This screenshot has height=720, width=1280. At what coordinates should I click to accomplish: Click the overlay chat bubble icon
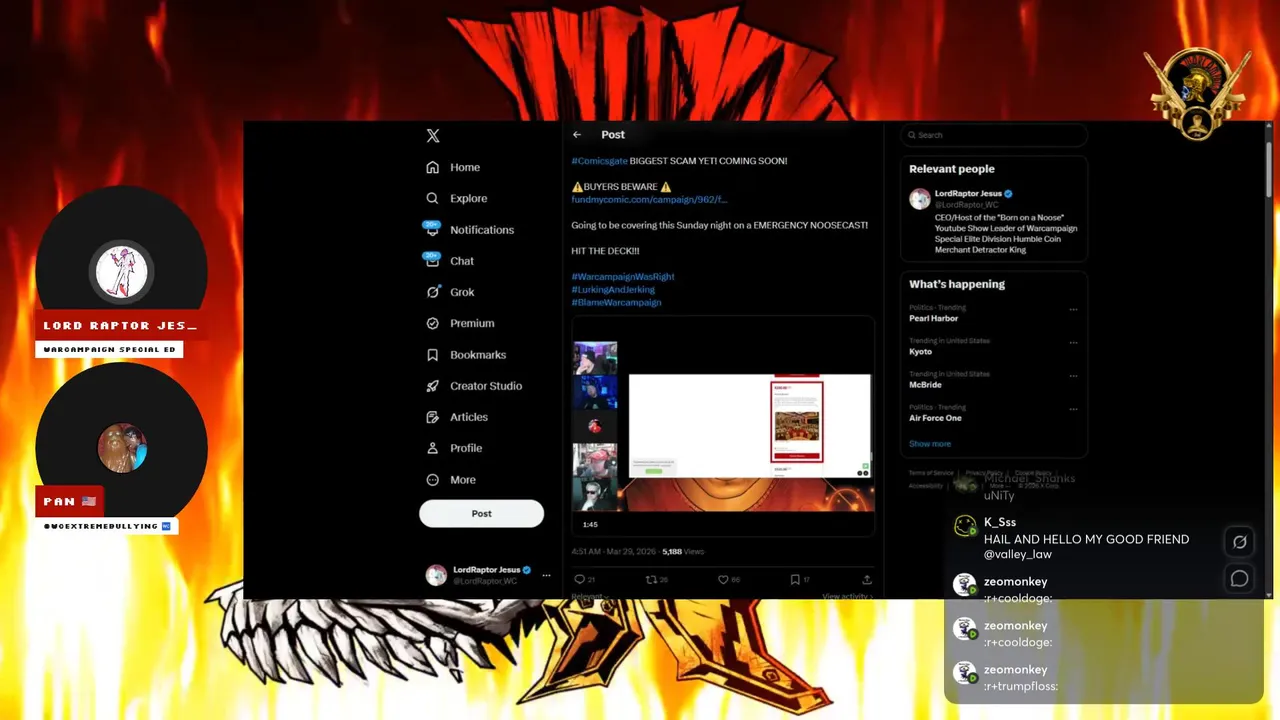[x=1239, y=578]
